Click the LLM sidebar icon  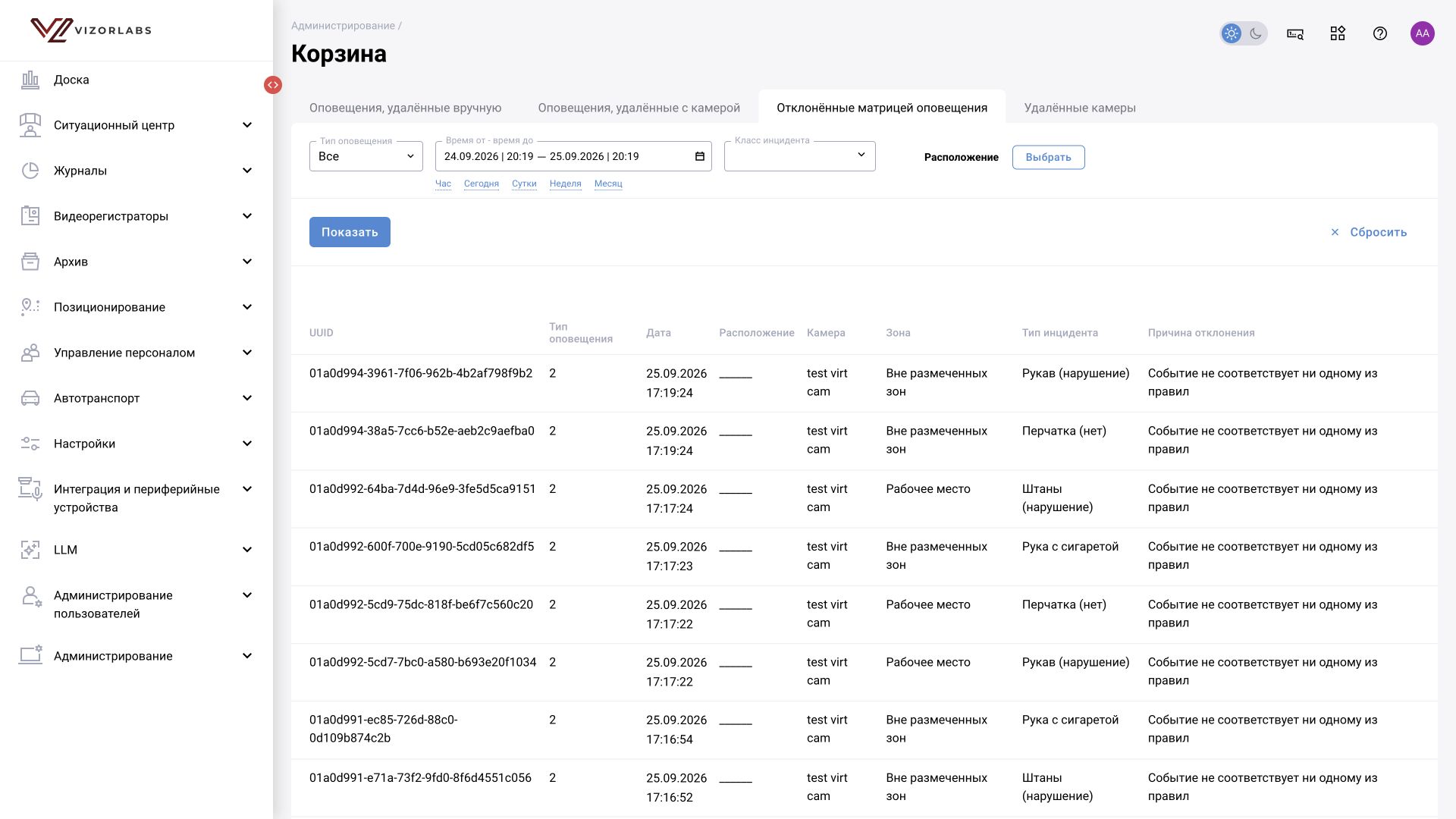[x=30, y=550]
